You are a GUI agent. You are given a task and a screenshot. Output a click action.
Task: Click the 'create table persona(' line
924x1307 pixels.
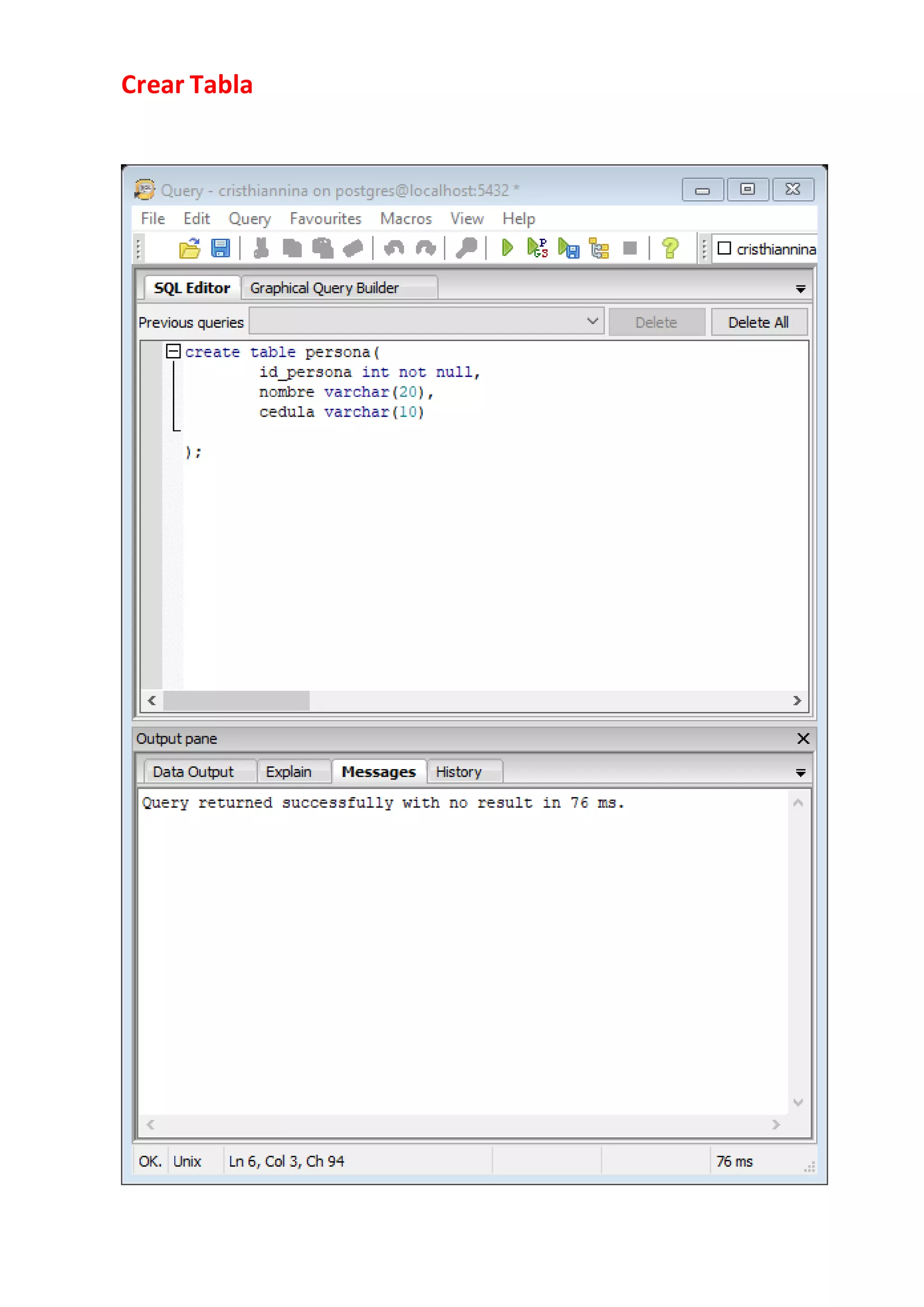[282, 352]
